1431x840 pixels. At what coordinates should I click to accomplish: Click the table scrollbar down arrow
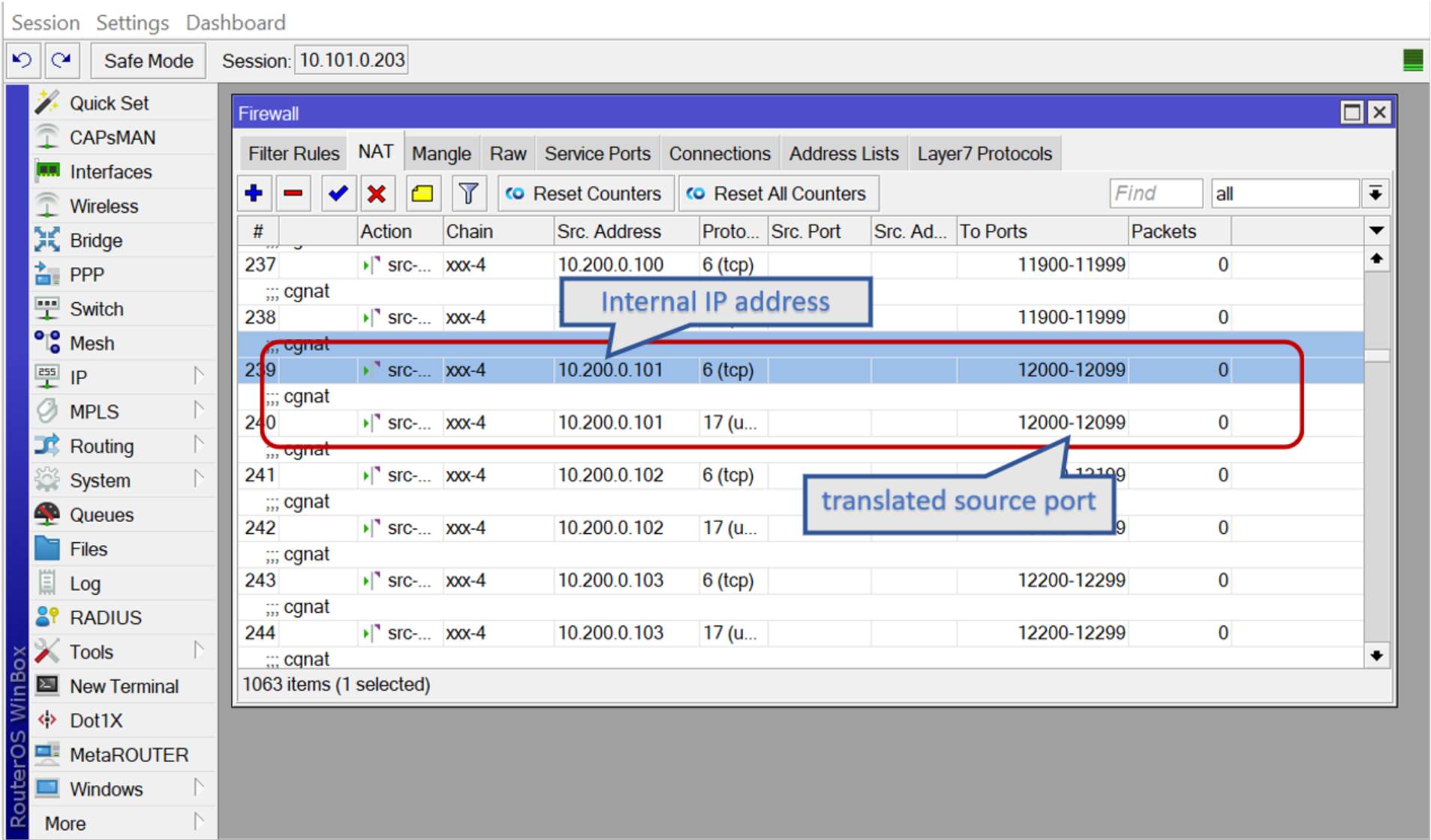pos(1376,655)
